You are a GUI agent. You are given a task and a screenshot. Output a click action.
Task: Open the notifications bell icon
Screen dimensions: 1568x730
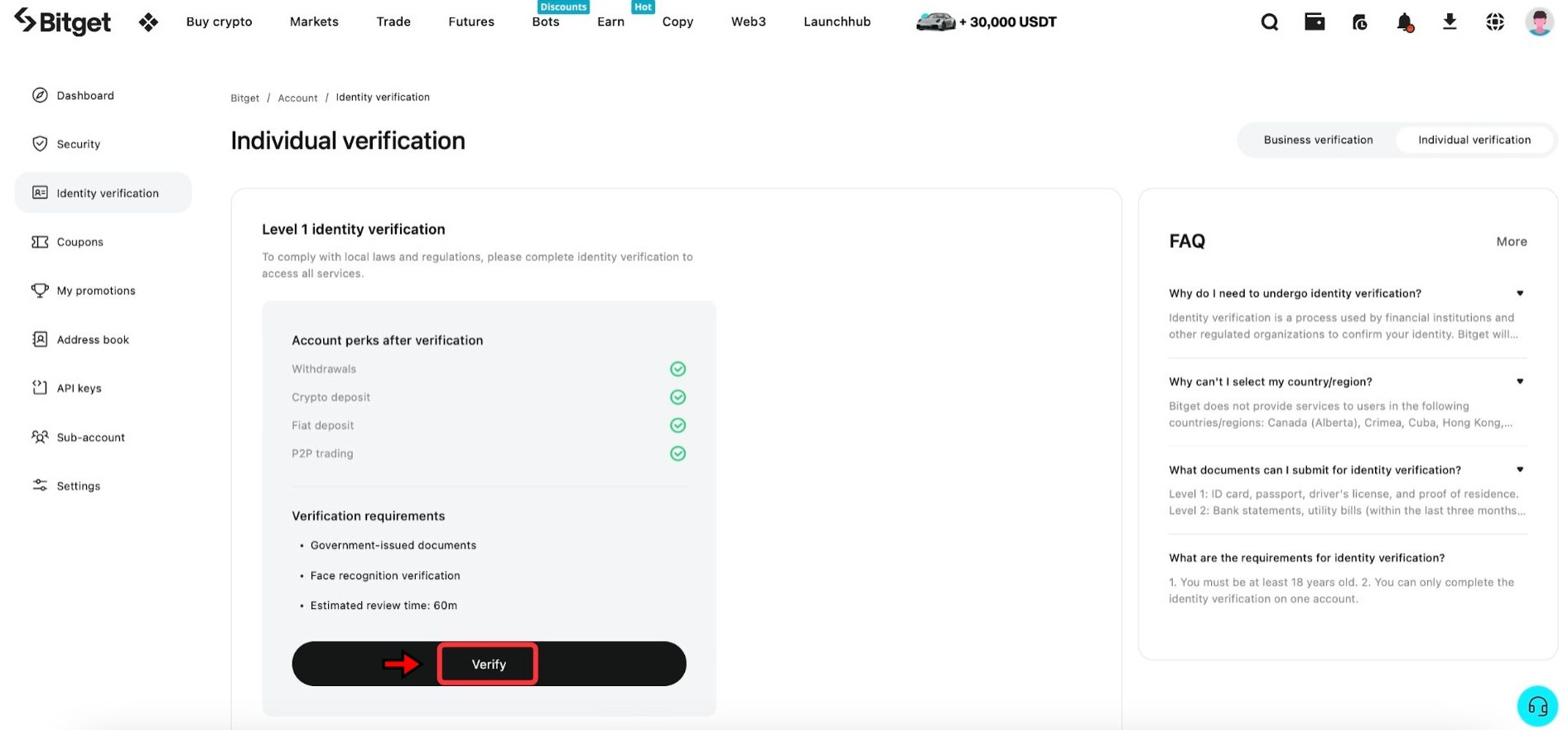[x=1405, y=22]
